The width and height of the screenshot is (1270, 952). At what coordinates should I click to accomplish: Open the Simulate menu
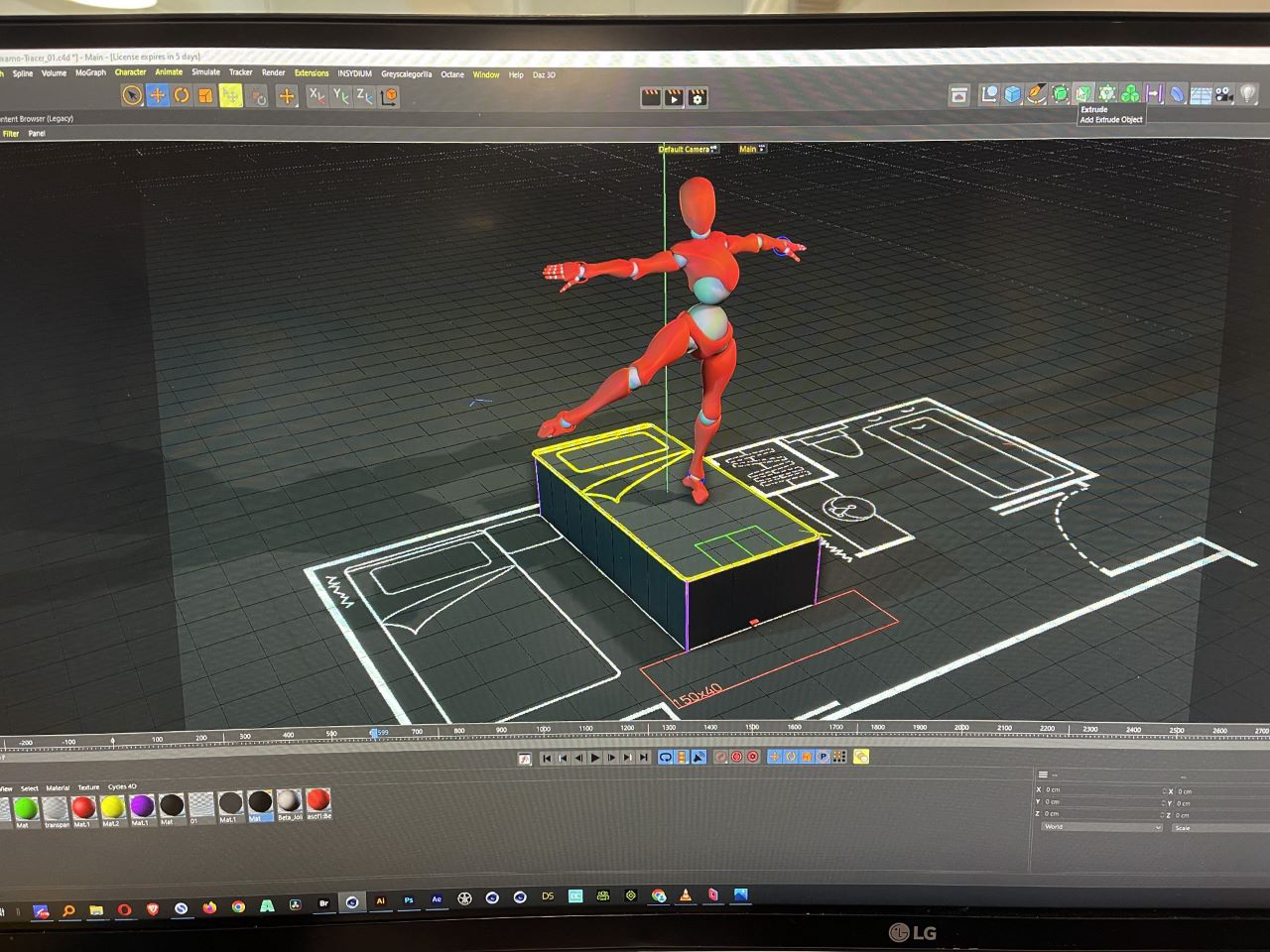tap(205, 72)
